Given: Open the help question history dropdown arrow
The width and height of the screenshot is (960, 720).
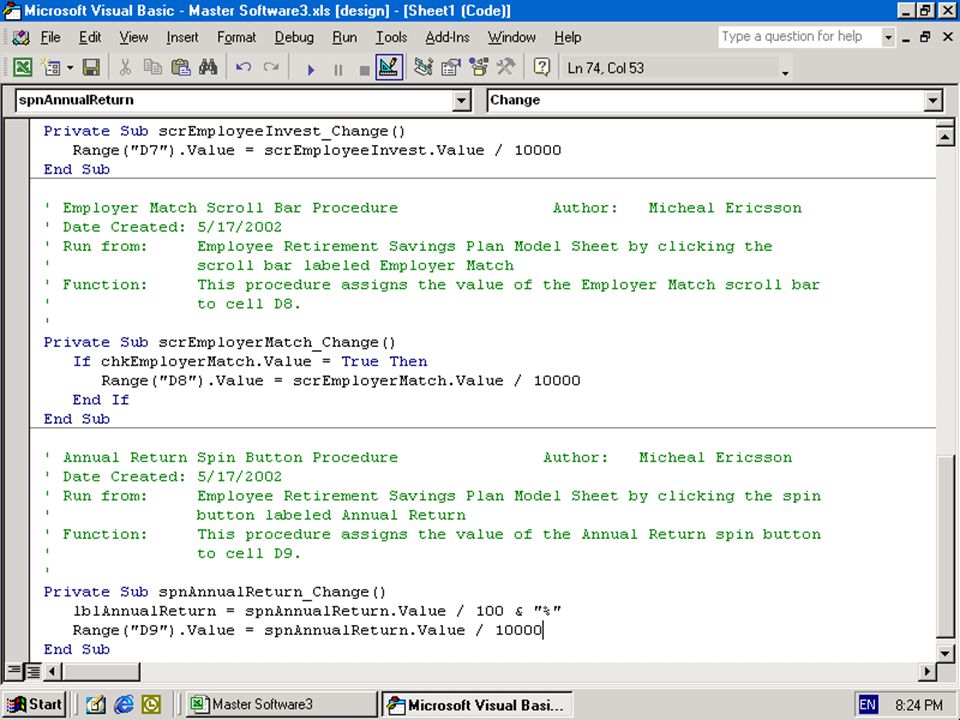Looking at the screenshot, I should (888, 37).
